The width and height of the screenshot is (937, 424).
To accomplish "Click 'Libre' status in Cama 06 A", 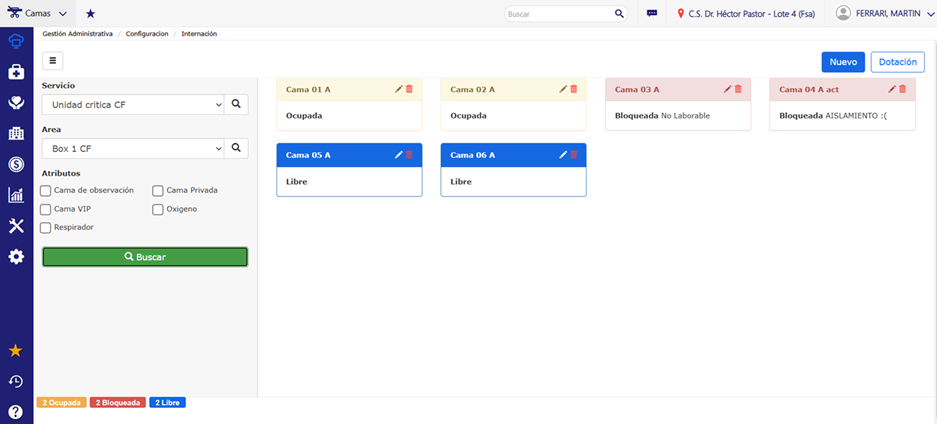I will [461, 182].
